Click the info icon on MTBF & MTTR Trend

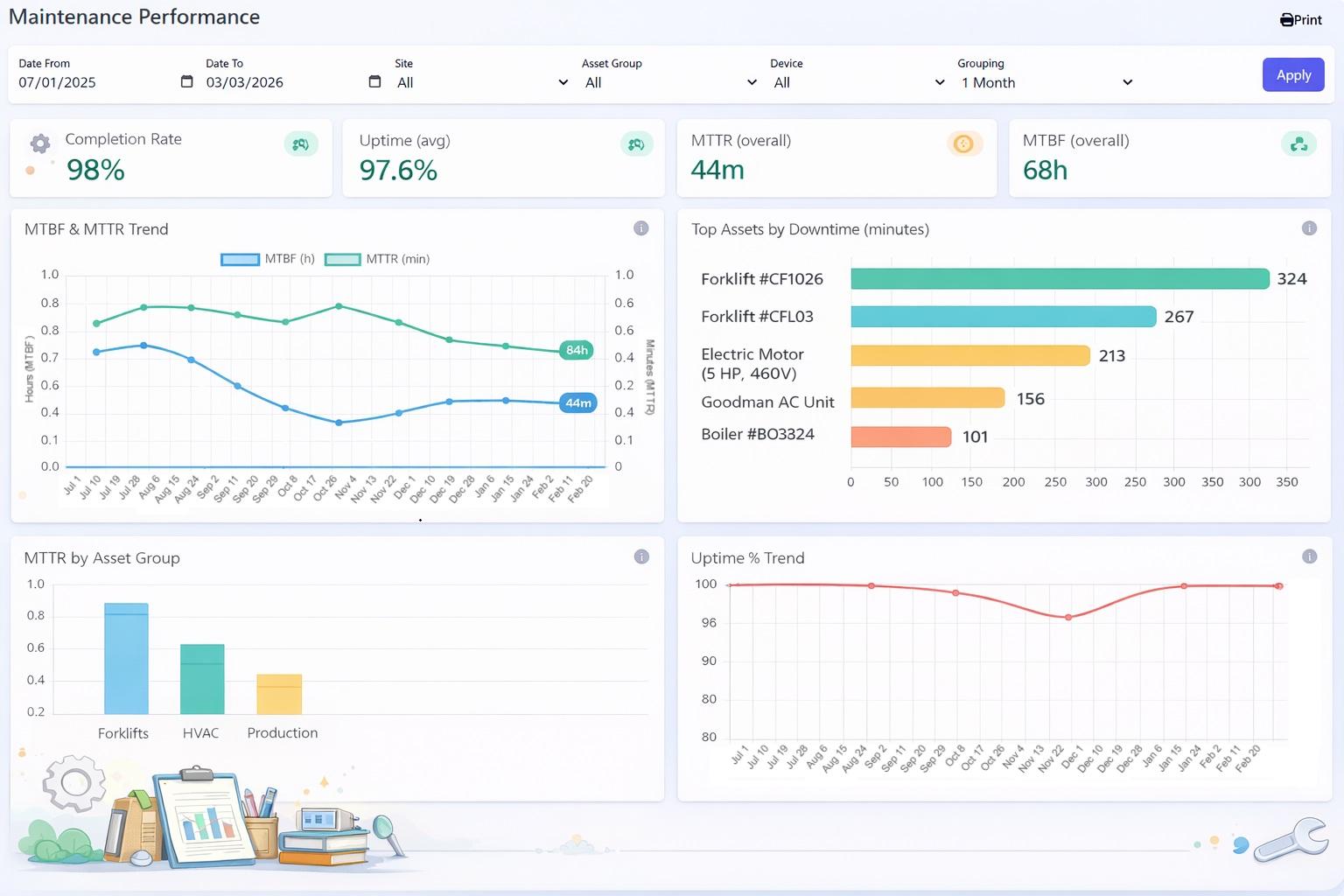tap(641, 228)
